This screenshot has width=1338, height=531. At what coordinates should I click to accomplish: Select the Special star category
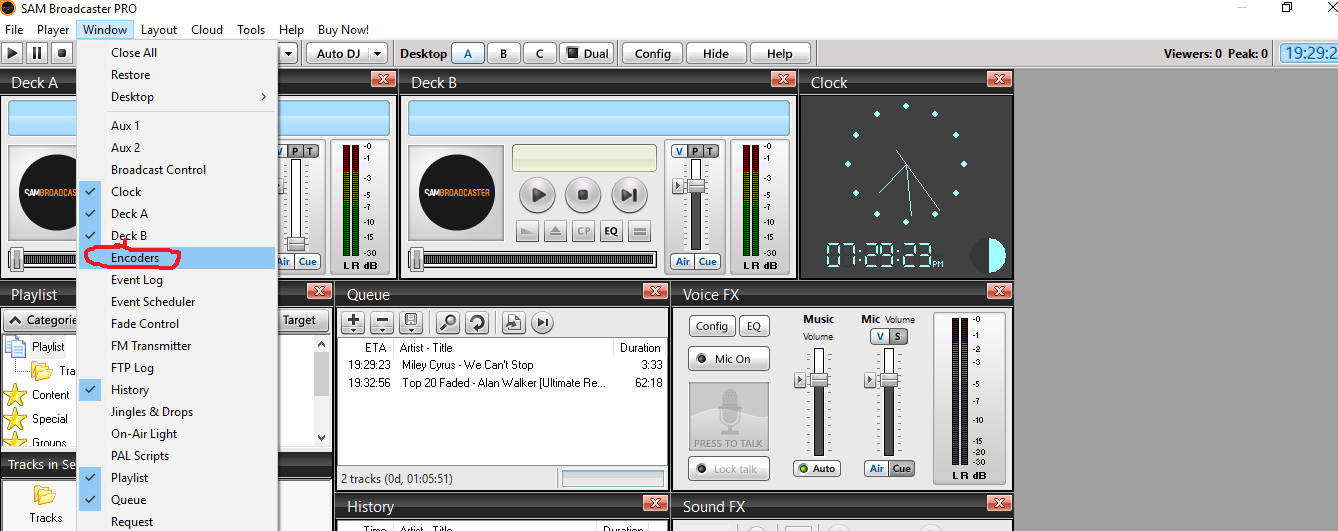(x=37, y=419)
